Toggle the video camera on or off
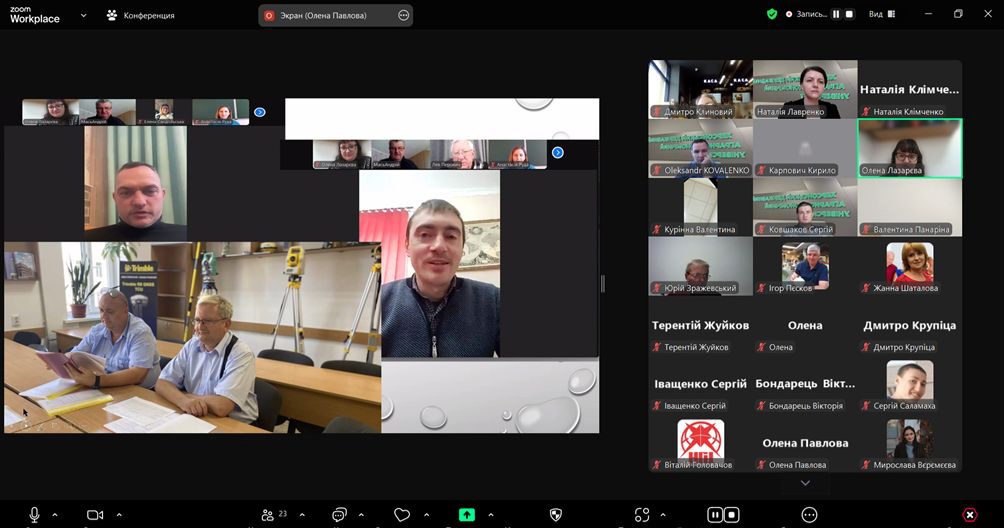The width and height of the screenshot is (1004, 528). 95,515
